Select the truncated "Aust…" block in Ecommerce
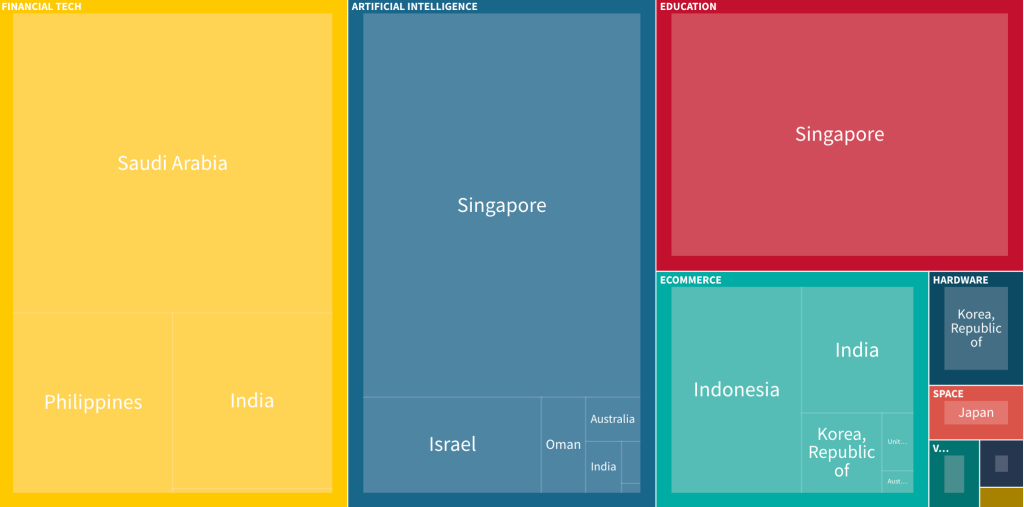 [897, 482]
